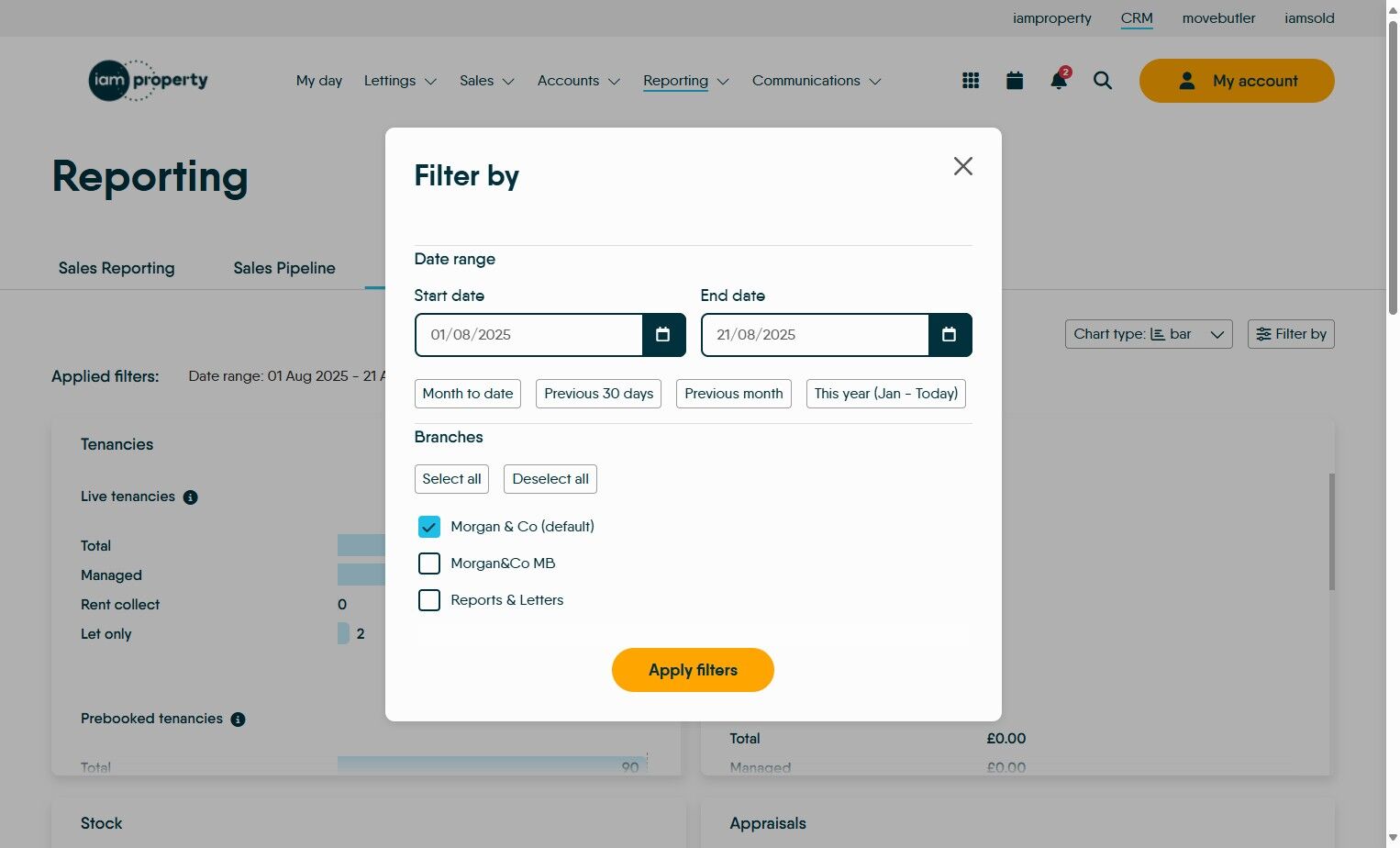
Task: Open movebutler top link
Action: pos(1218,18)
